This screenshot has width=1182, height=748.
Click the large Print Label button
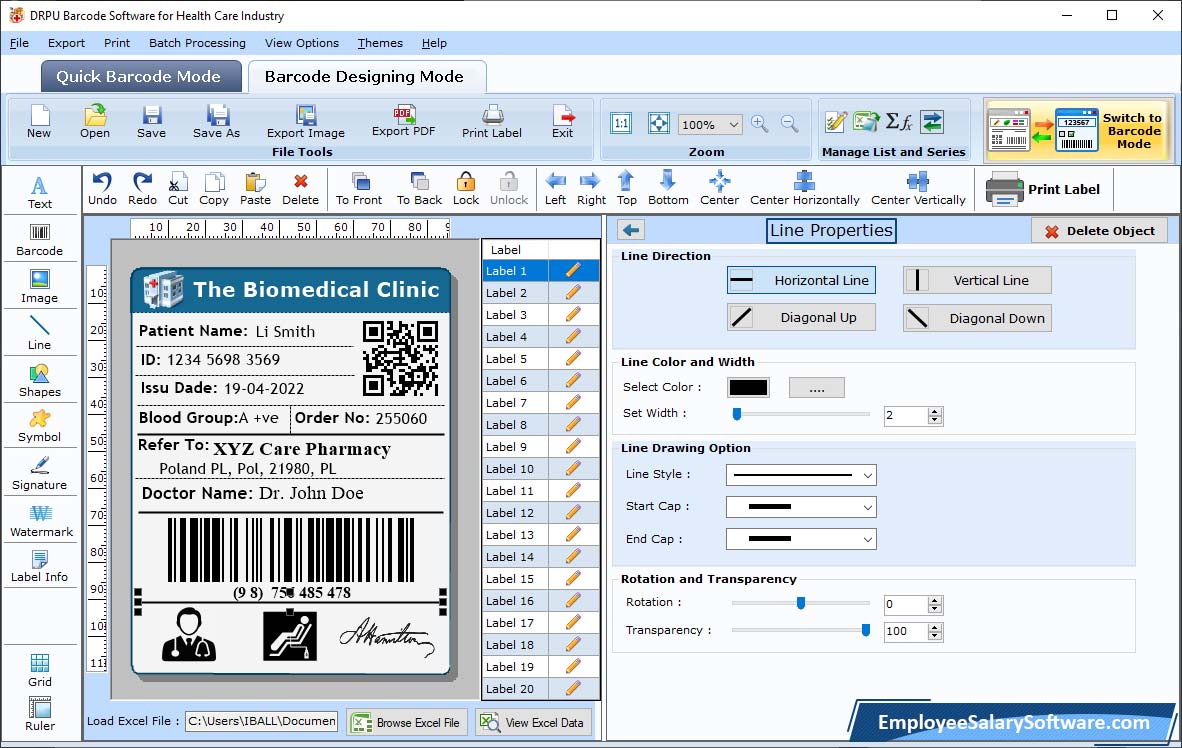[x=1043, y=189]
